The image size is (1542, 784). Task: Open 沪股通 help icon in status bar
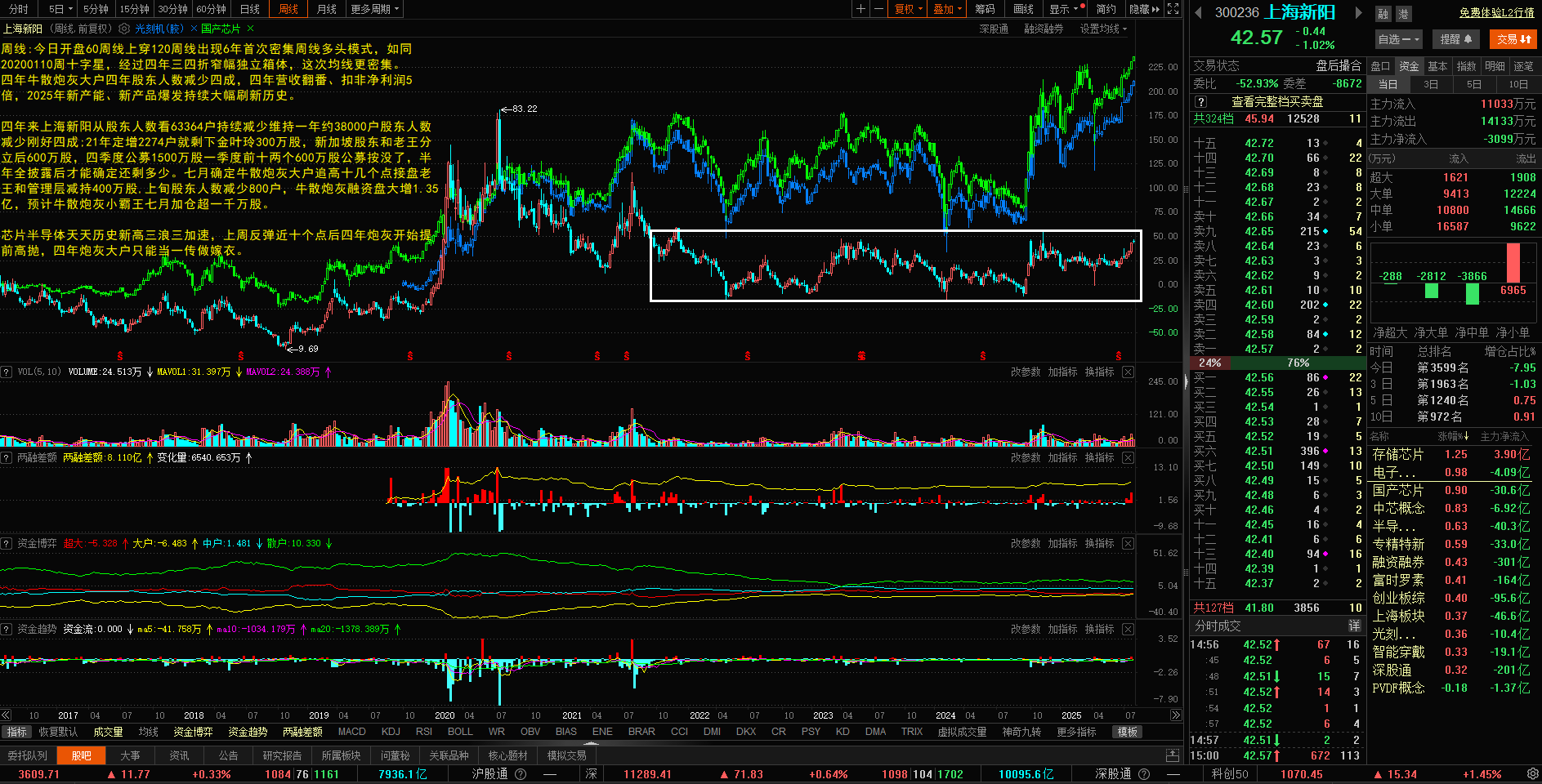pyautogui.click(x=521, y=773)
